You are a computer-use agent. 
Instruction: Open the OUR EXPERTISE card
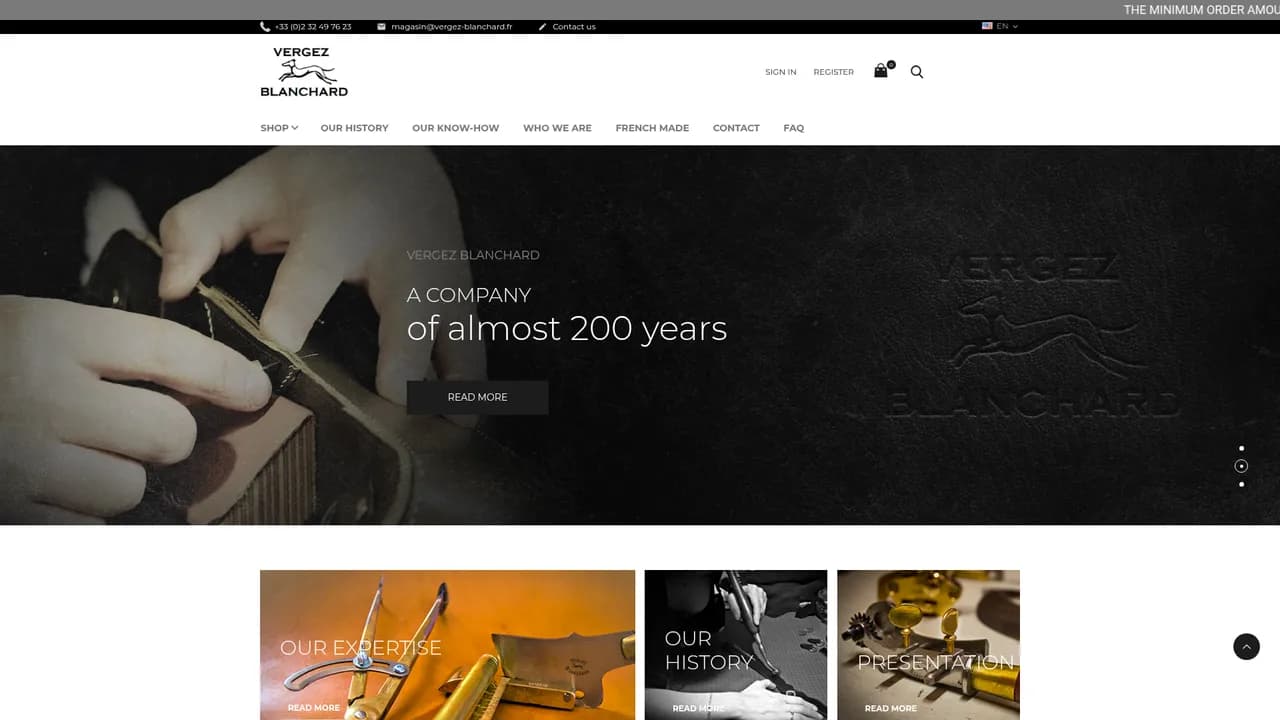coord(447,645)
